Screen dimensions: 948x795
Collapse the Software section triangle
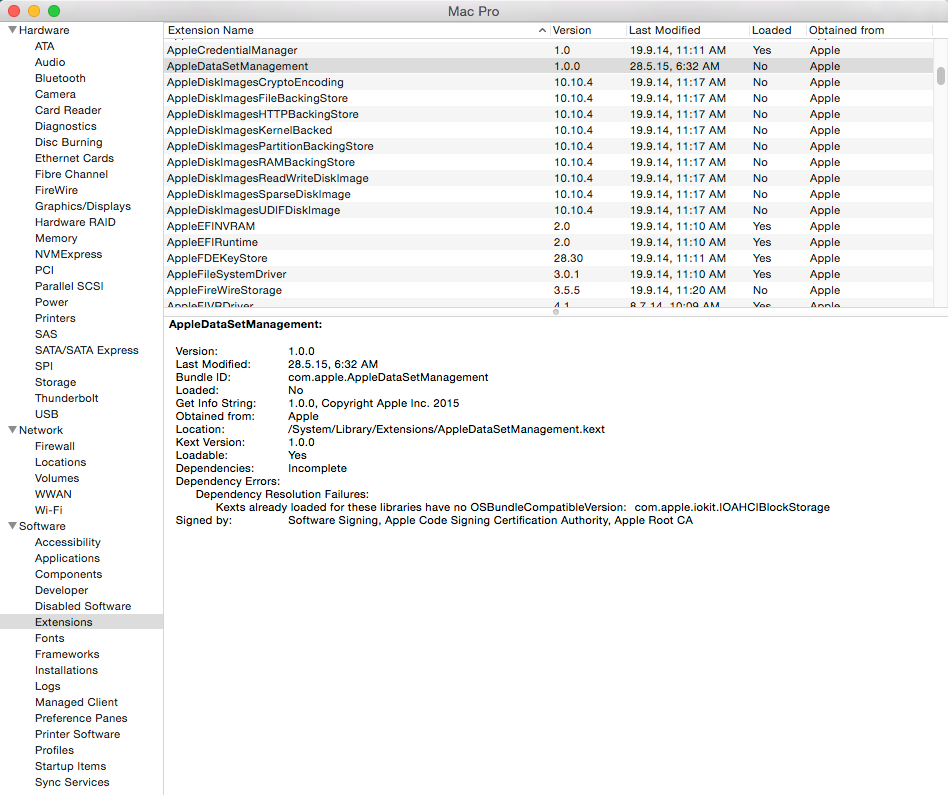(x=12, y=526)
